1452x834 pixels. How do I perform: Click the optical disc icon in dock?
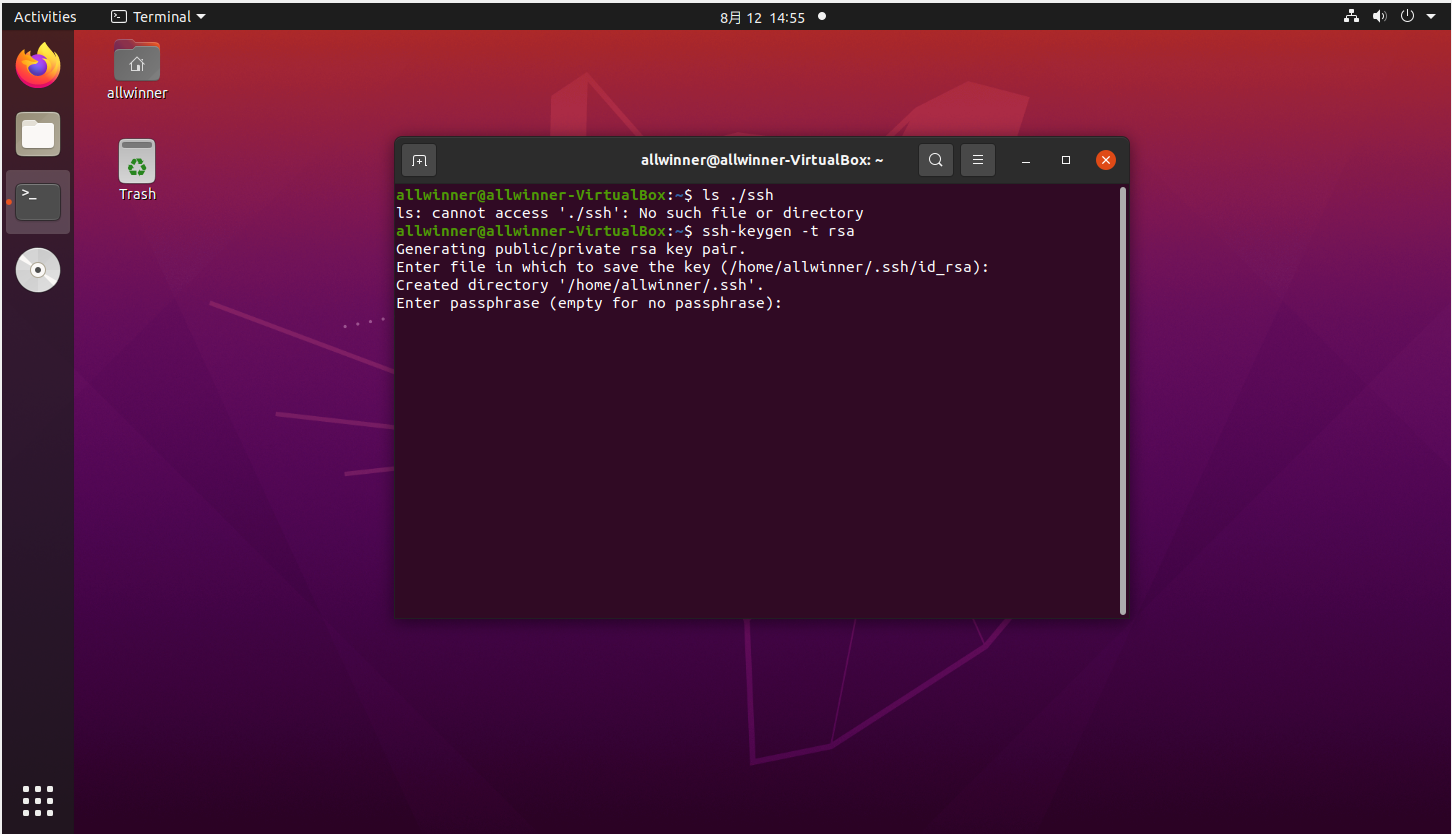tap(38, 270)
